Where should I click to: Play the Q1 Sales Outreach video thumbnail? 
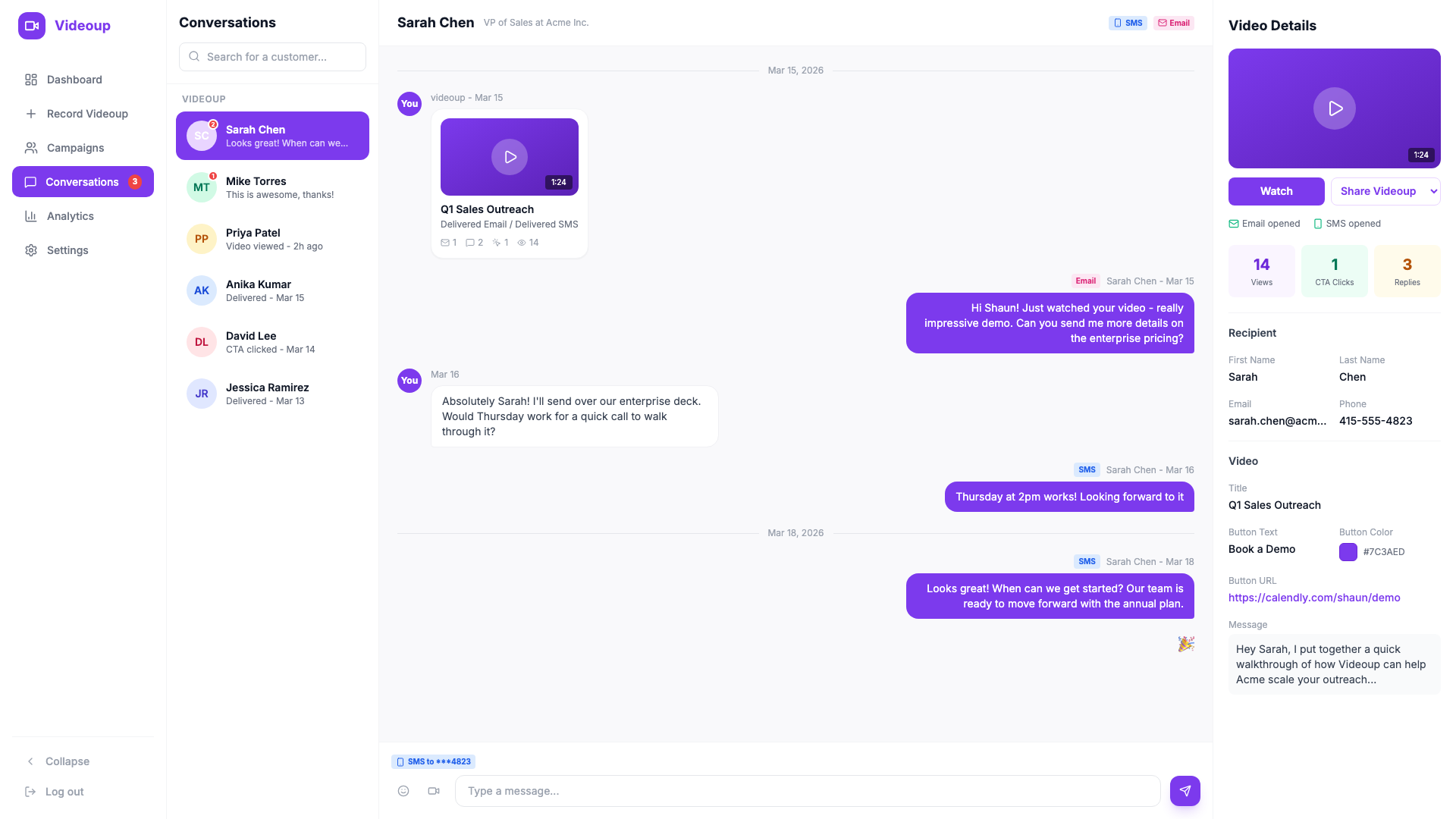(510, 157)
